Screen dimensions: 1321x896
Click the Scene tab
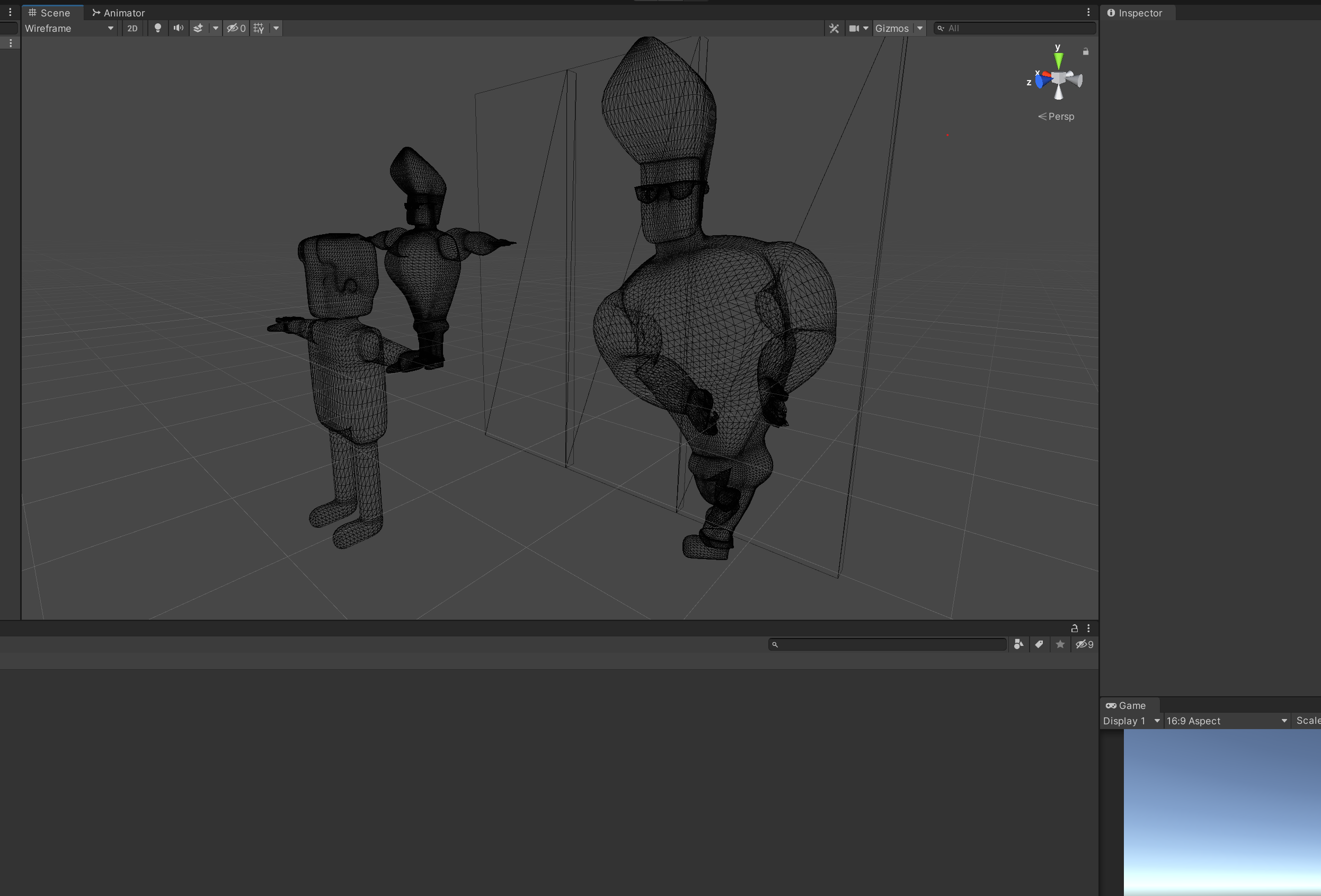pos(55,12)
